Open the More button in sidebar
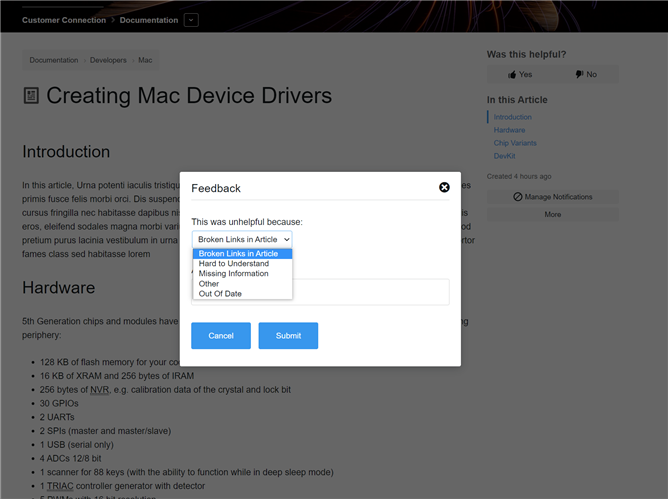This screenshot has width=668, height=499. 553,214
